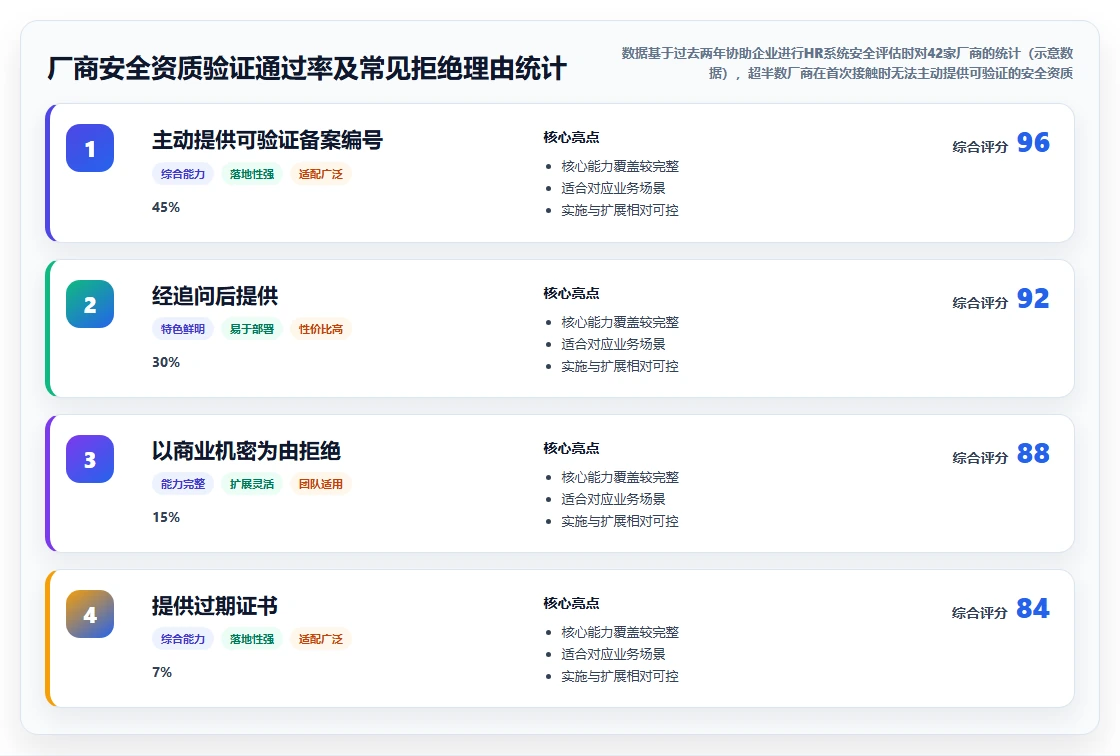Click the score 96

click(1033, 143)
